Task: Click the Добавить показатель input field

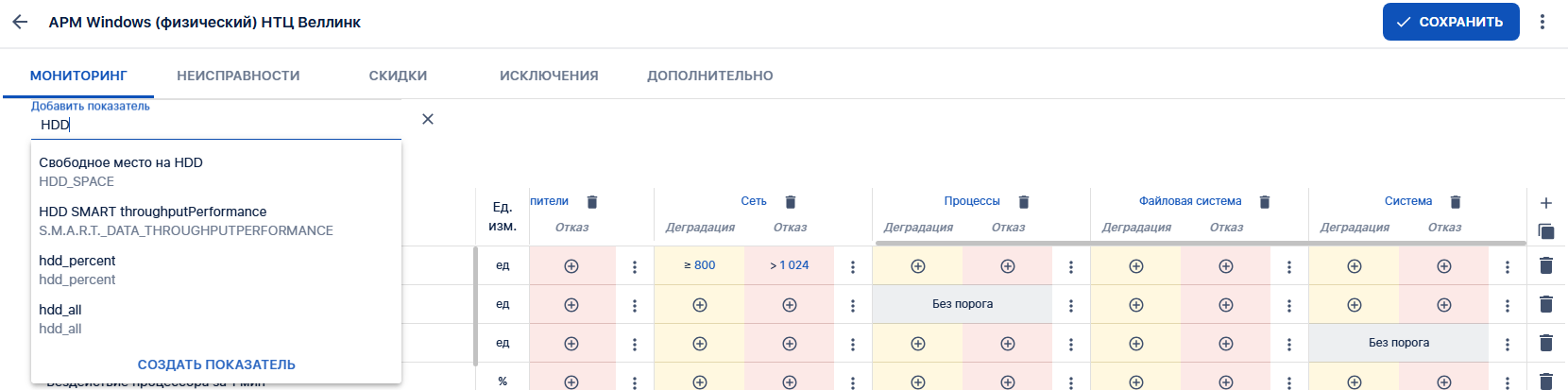Action: (215, 125)
